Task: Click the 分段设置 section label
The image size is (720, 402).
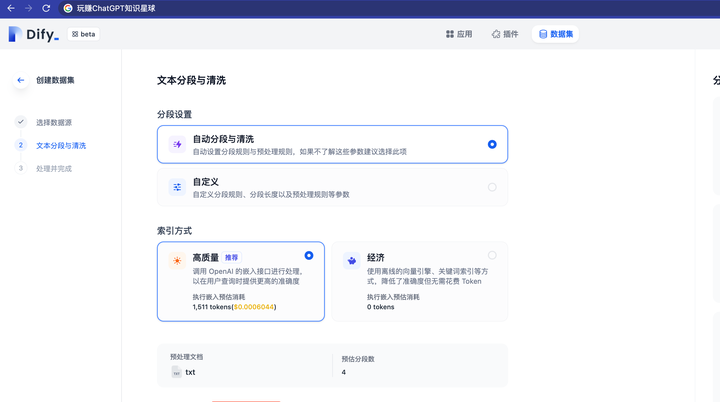Action: 174,114
